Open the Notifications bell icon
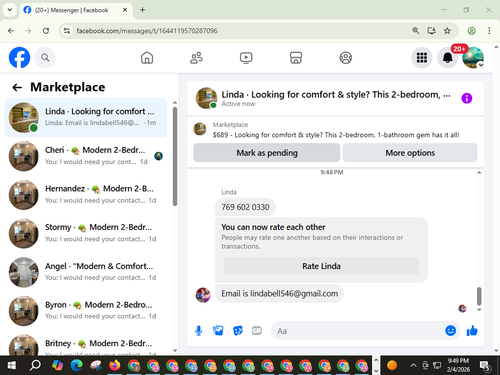Image resolution: width=500 pixels, height=375 pixels. point(447,58)
